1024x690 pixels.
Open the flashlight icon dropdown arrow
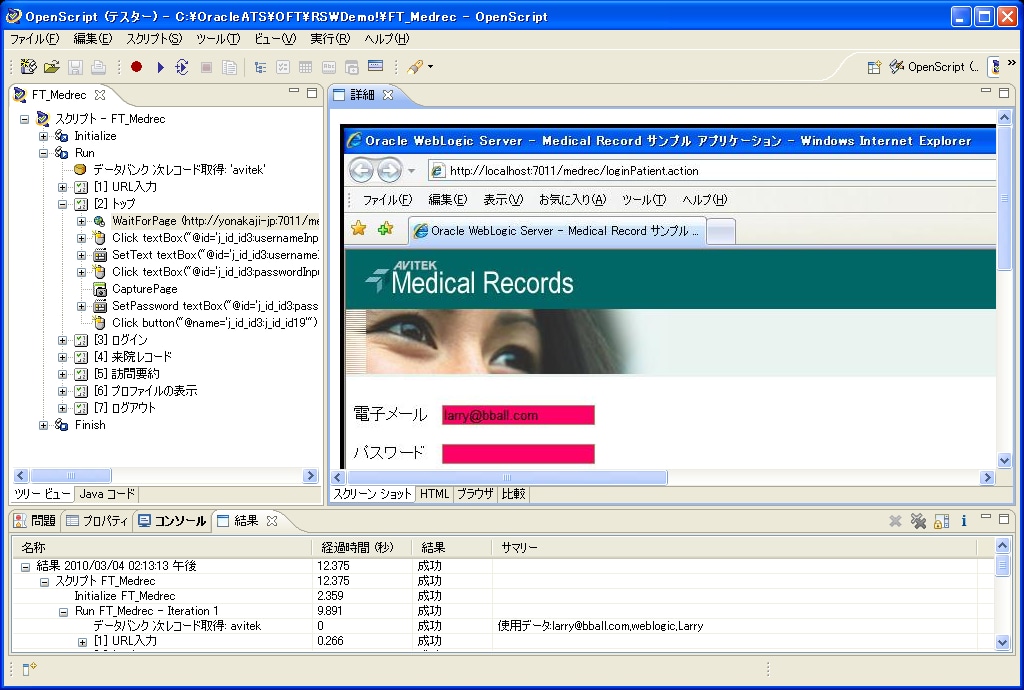tap(430, 67)
